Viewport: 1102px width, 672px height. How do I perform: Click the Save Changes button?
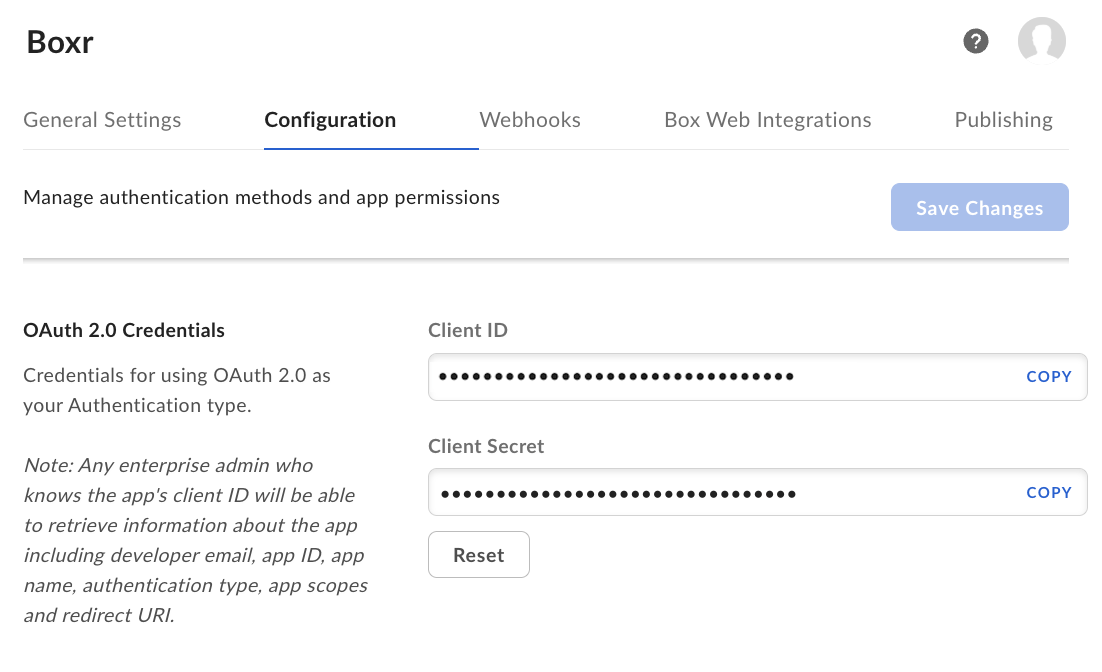tap(980, 207)
